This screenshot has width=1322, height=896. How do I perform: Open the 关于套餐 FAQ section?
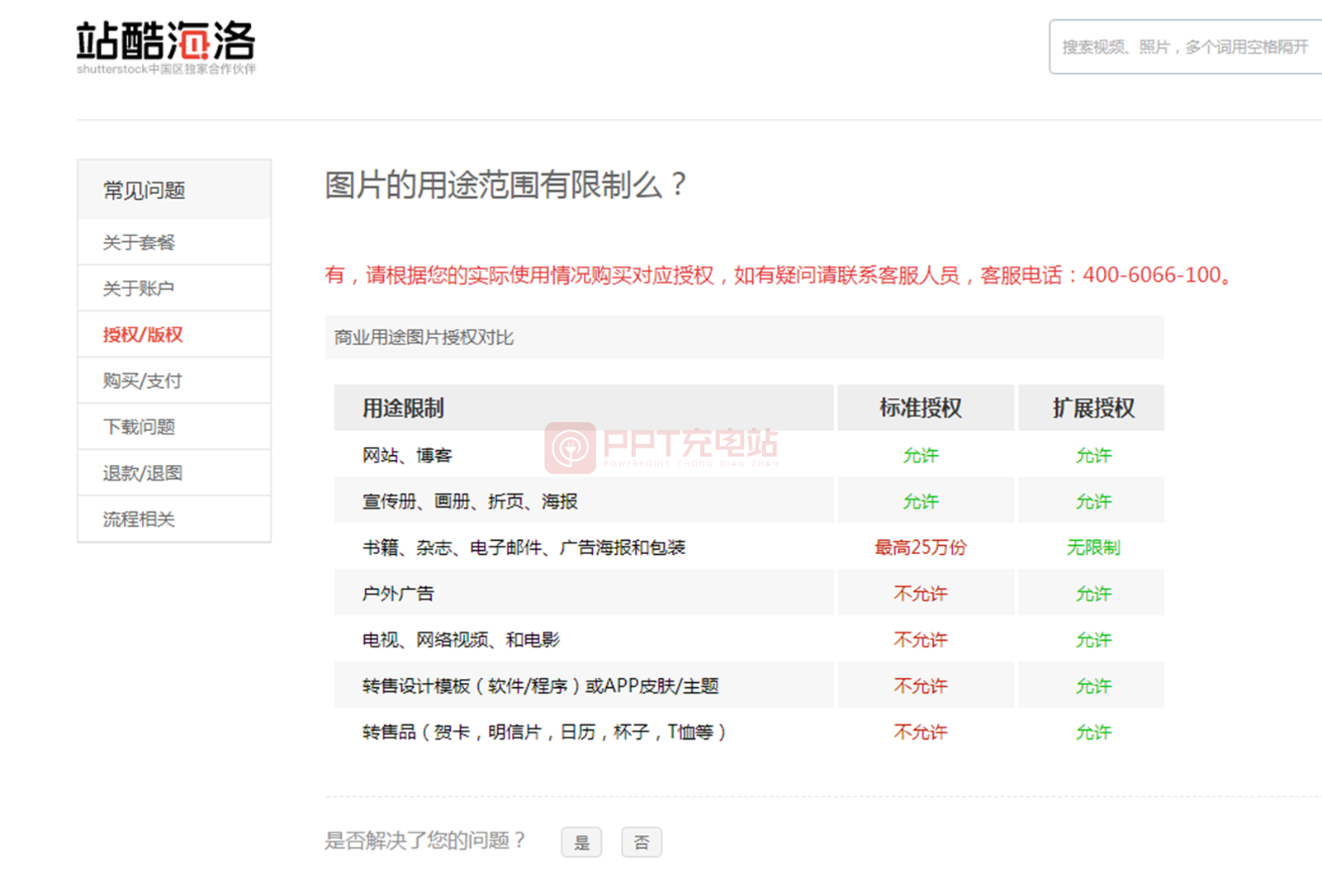pos(139,242)
